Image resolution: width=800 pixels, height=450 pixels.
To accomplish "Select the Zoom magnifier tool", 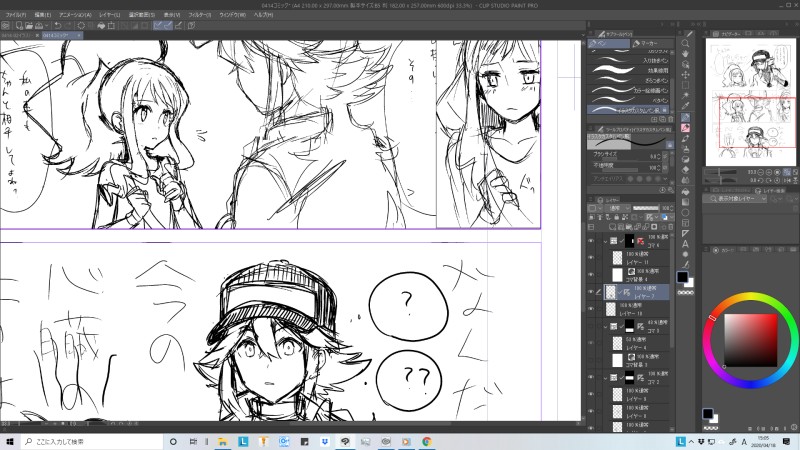I will click(685, 44).
